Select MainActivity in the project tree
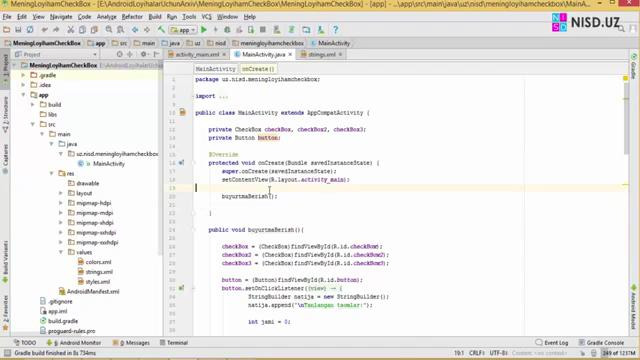This screenshot has height=360, width=640. coord(109,164)
